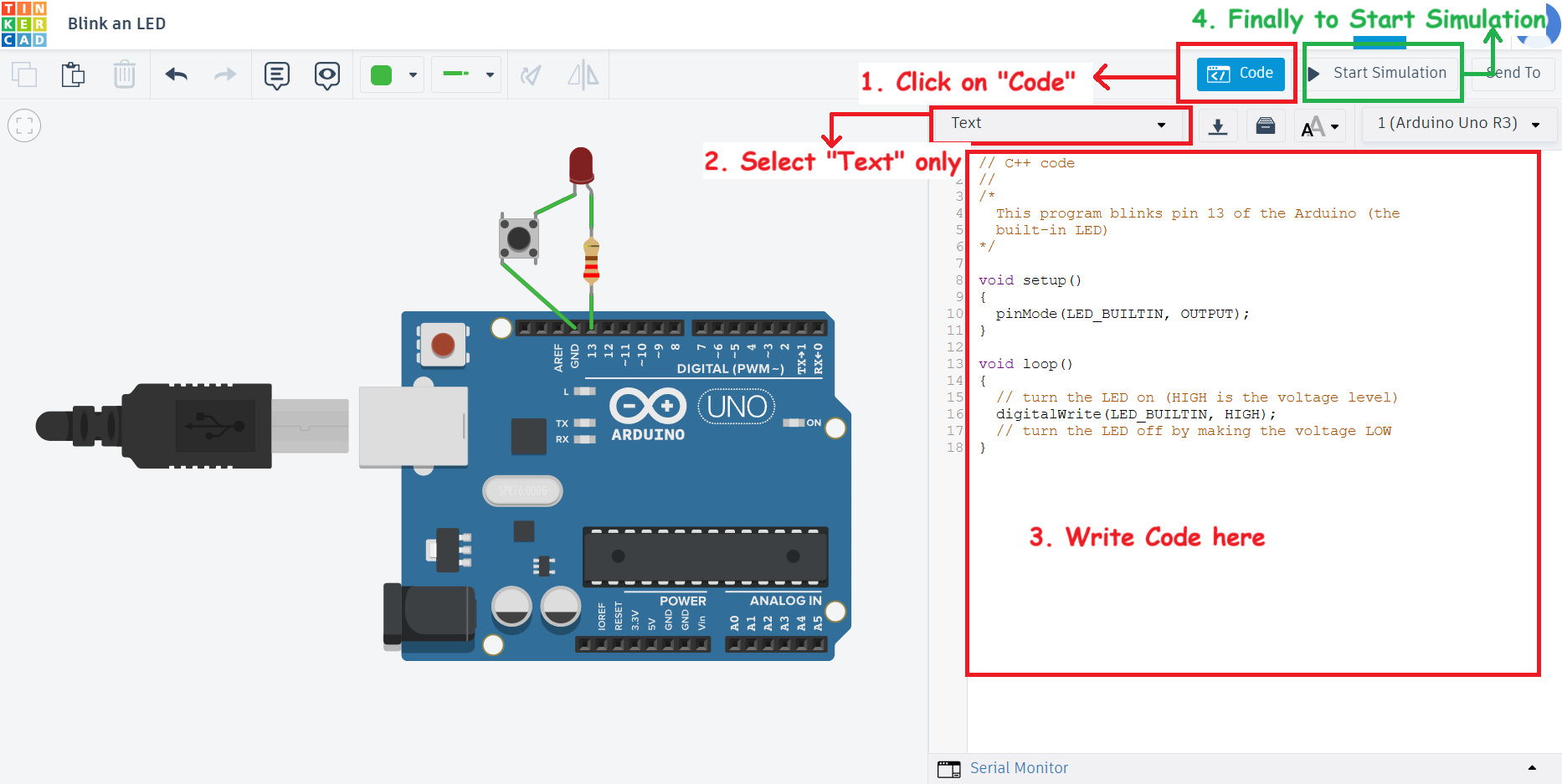Open the Notes tool icon
The width and height of the screenshot is (1562, 784).
[x=277, y=75]
